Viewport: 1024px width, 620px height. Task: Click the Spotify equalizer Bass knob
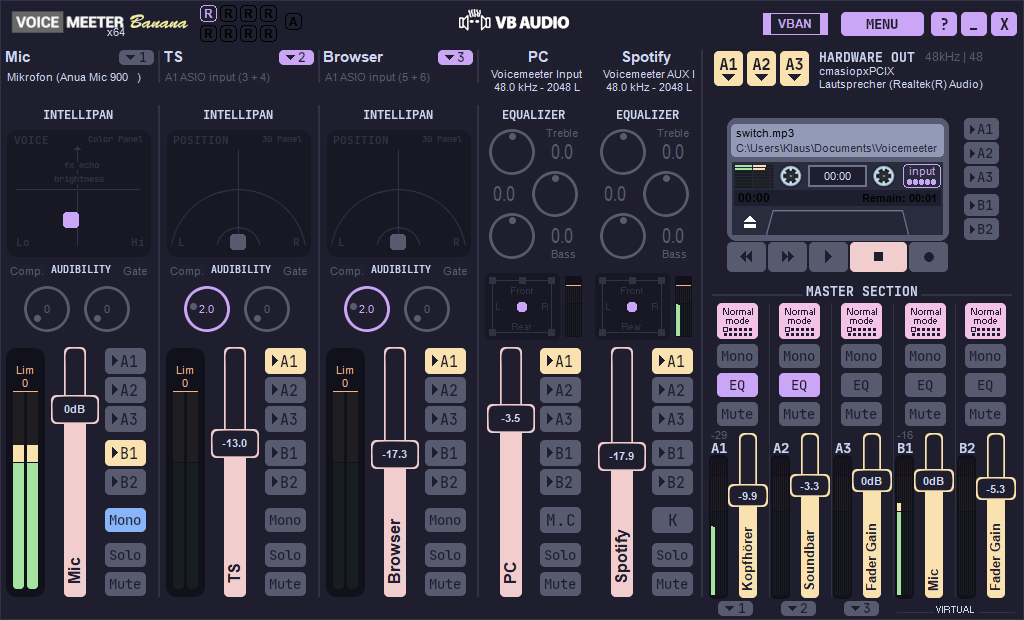coord(623,236)
